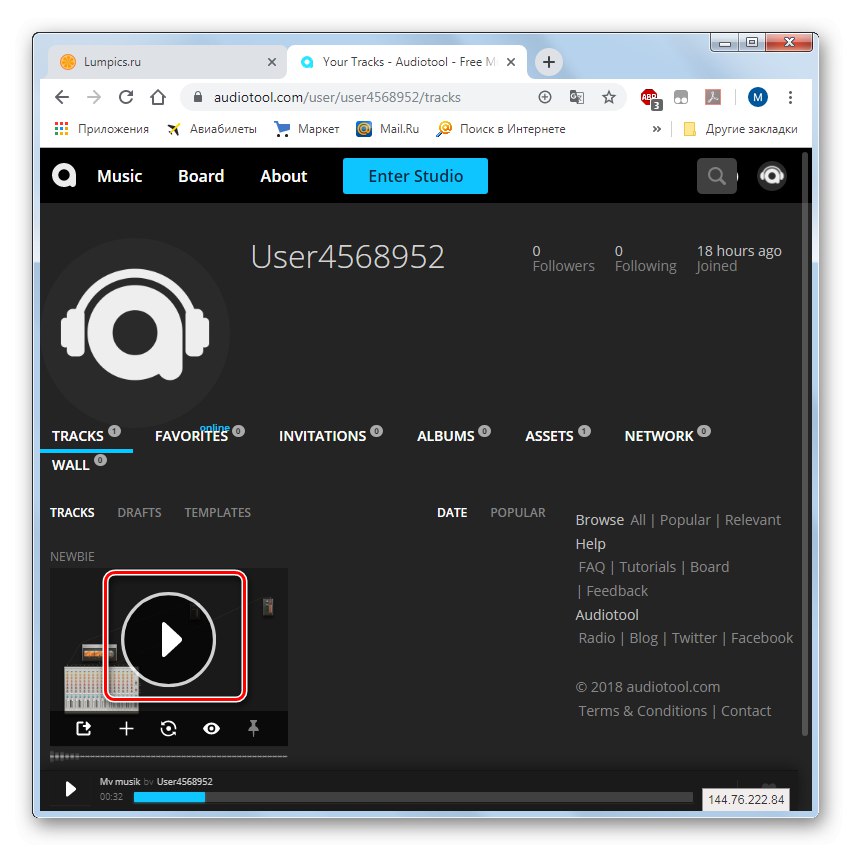852x851 pixels.
Task: Open the user avatar menu in the header
Action: pyautogui.click(x=772, y=176)
